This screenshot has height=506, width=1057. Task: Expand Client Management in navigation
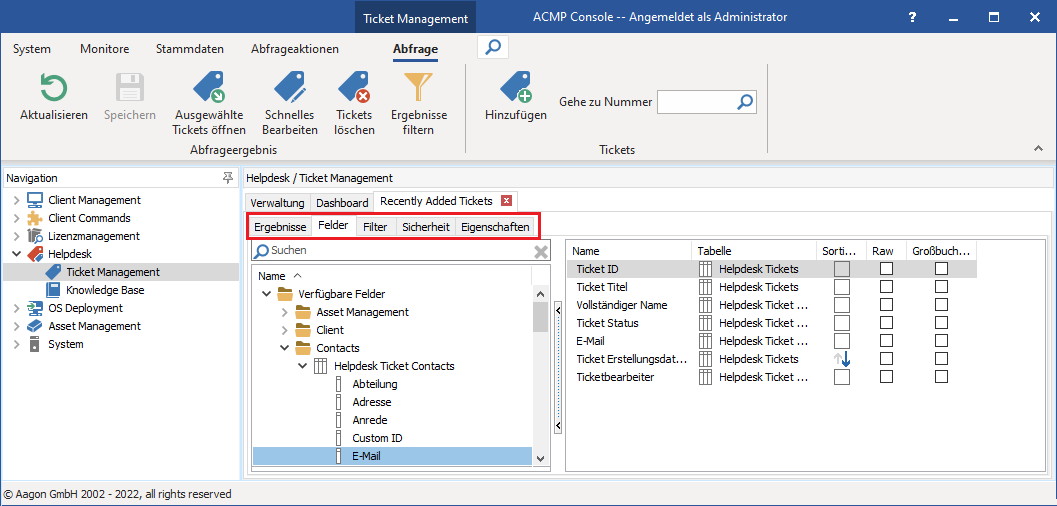pyautogui.click(x=17, y=200)
